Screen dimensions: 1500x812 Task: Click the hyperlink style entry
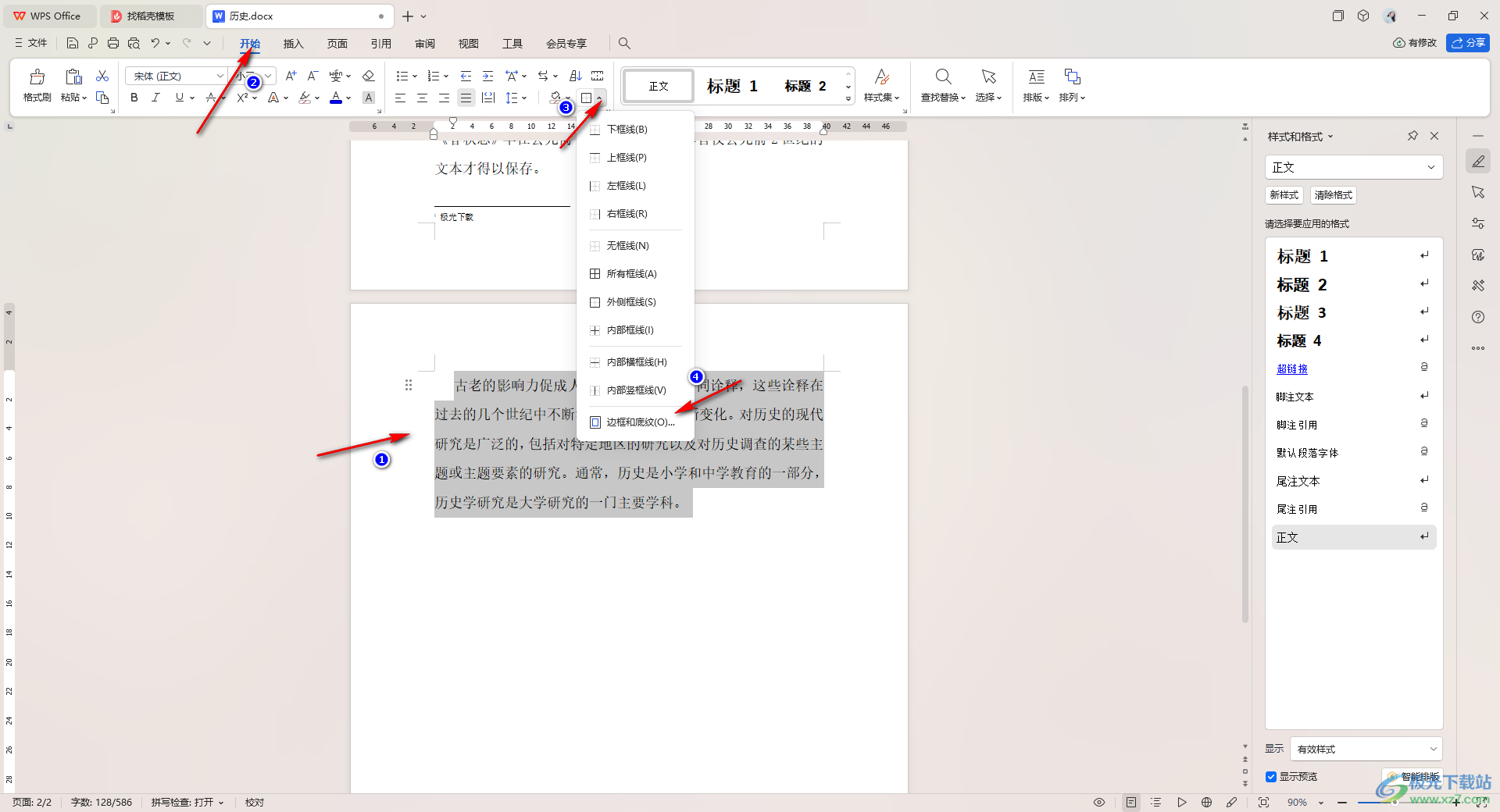[x=1291, y=369]
